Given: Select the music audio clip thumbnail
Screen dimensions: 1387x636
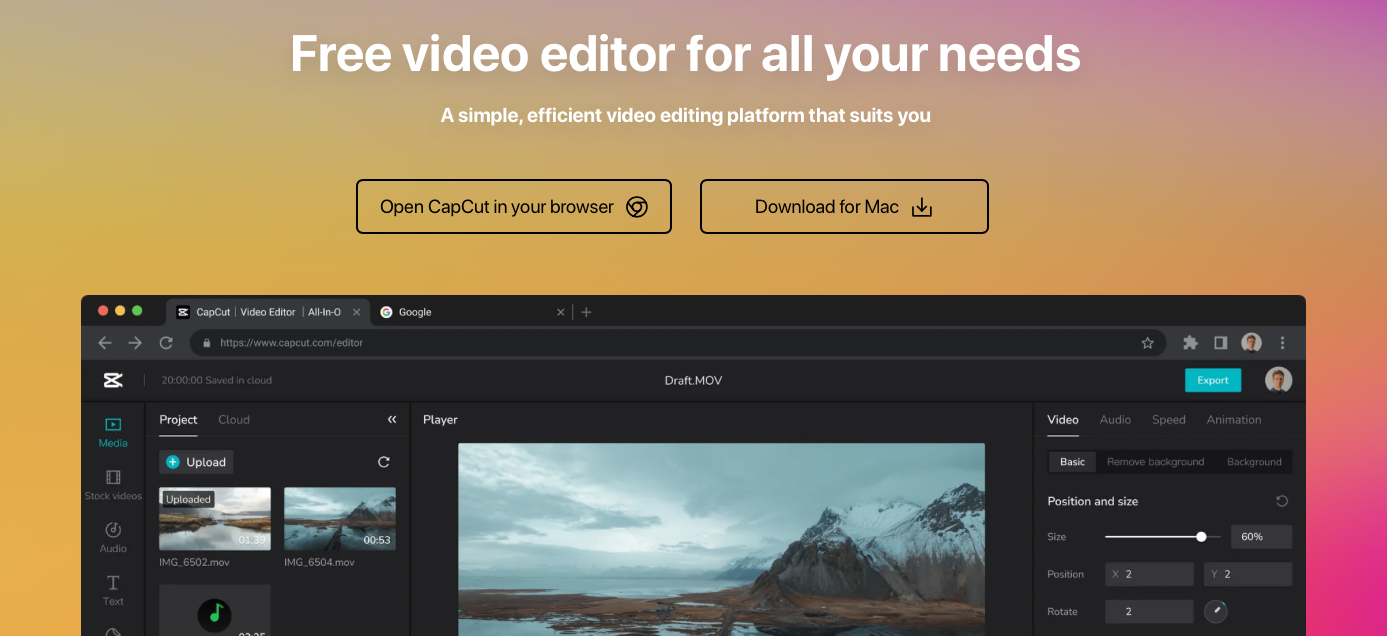Looking at the screenshot, I should [x=215, y=610].
